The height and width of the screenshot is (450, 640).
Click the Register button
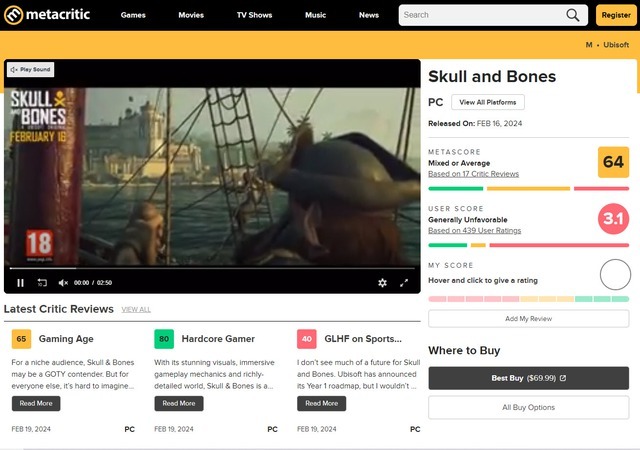pos(615,15)
